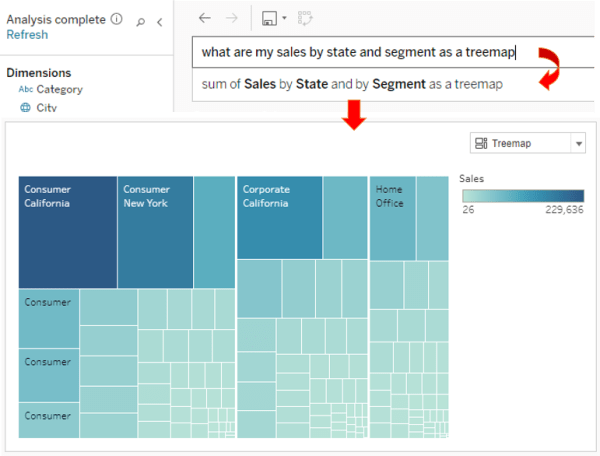Screen dimensions: 600x456
Task: Click the Analysis complete info icon
Action: click(x=117, y=19)
